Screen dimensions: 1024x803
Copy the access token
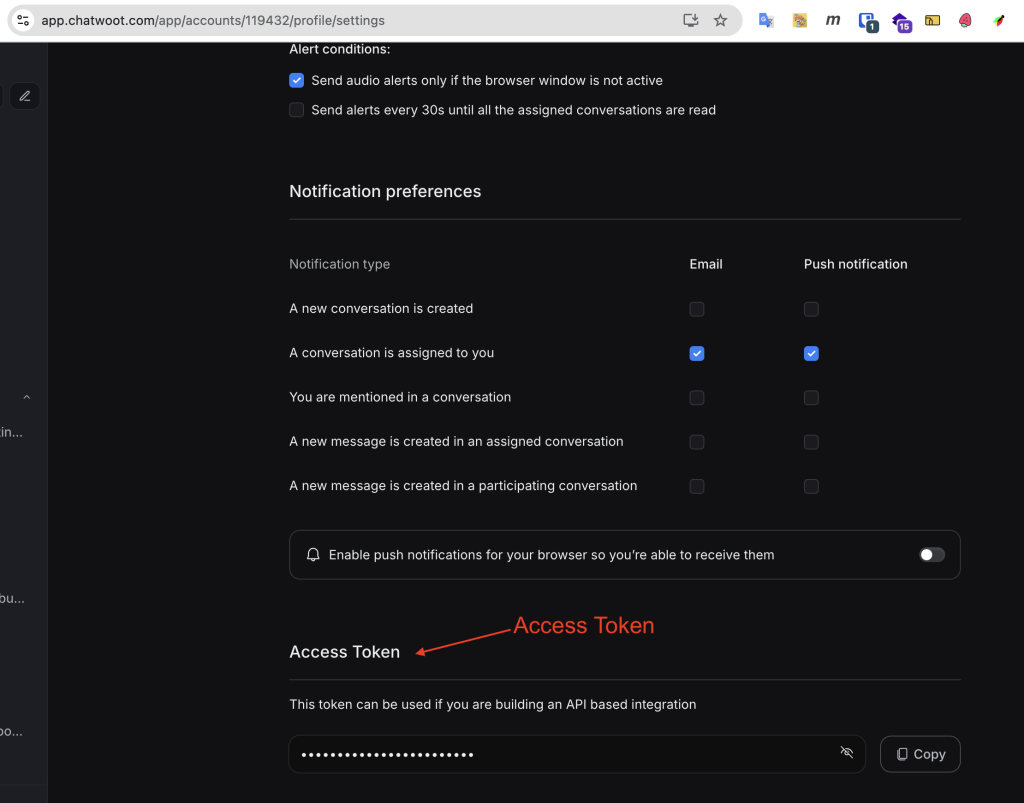(x=920, y=754)
